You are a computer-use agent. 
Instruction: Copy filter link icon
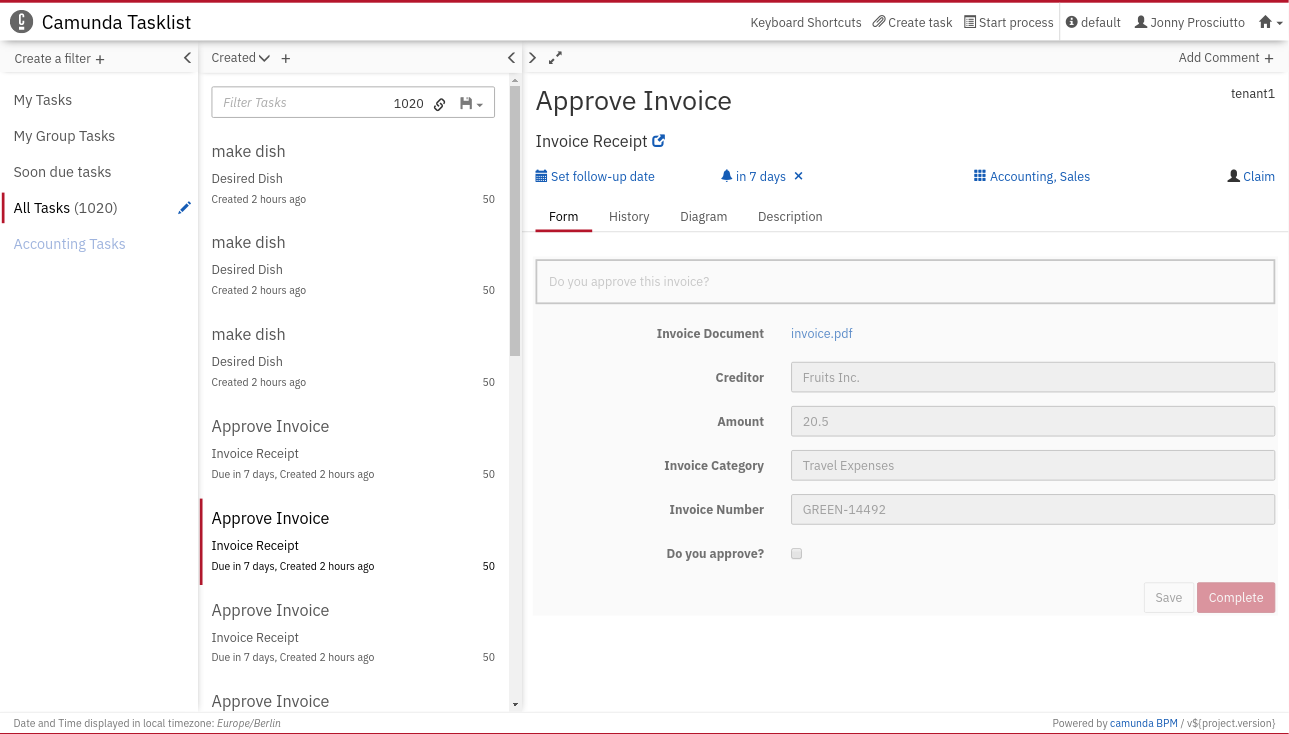click(439, 104)
